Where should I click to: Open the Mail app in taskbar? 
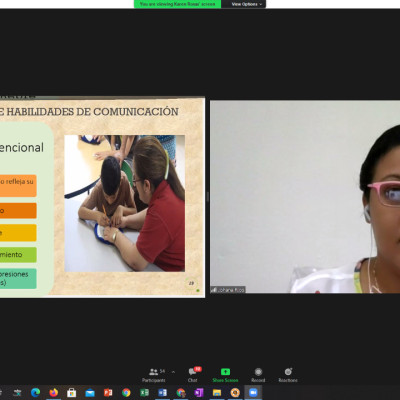pos(90,393)
